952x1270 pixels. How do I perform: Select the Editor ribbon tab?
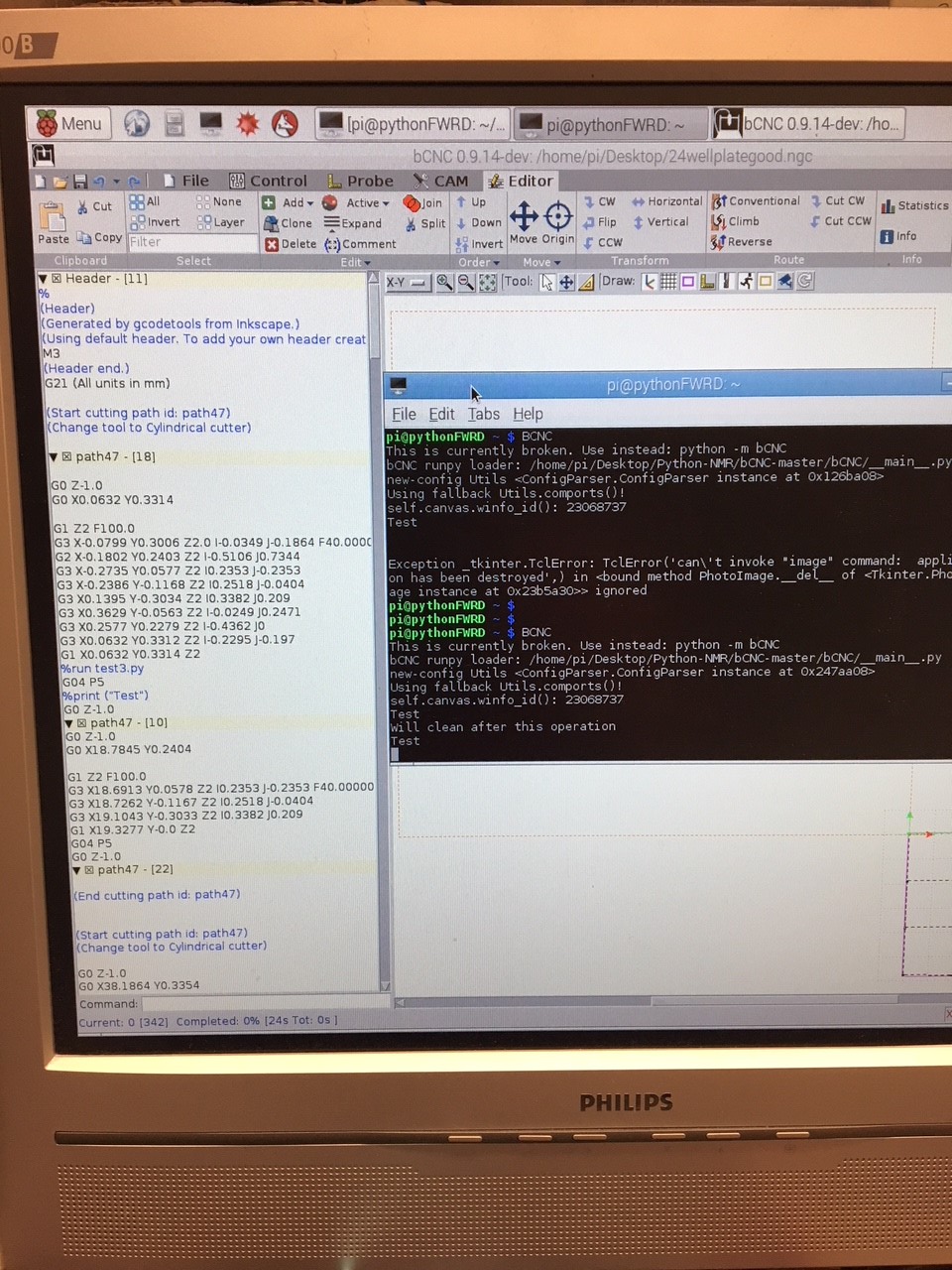(521, 181)
